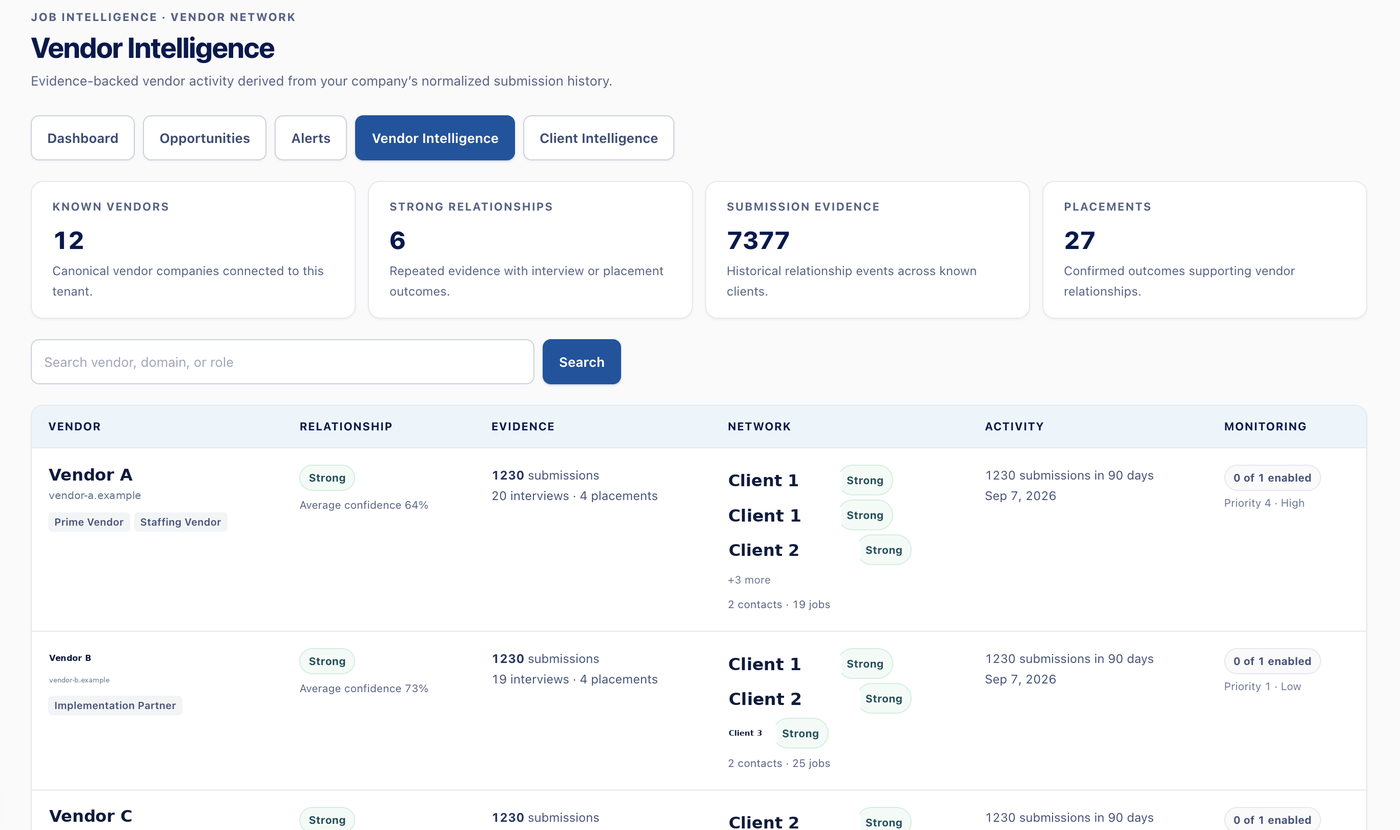The width and height of the screenshot is (1400, 830).
Task: Click the Vendor column header
Action: pos(75,427)
